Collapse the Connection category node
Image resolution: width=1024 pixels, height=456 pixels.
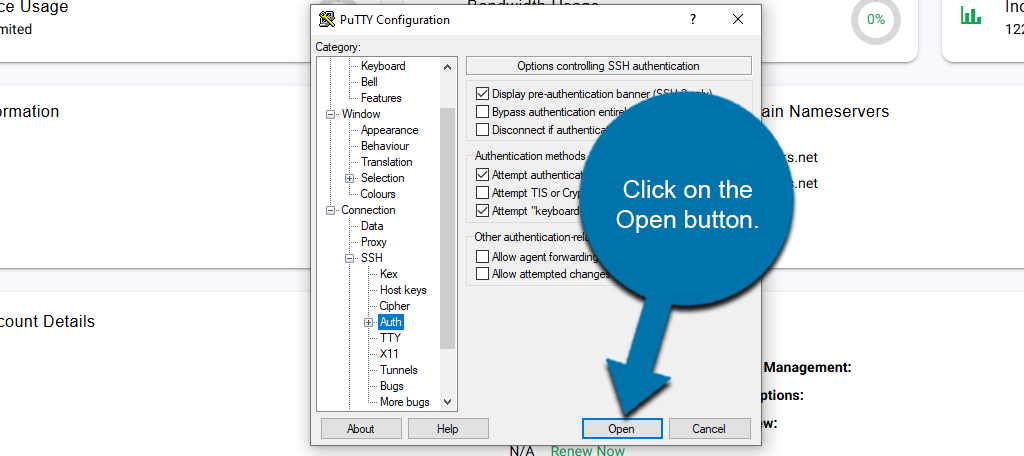tap(330, 210)
